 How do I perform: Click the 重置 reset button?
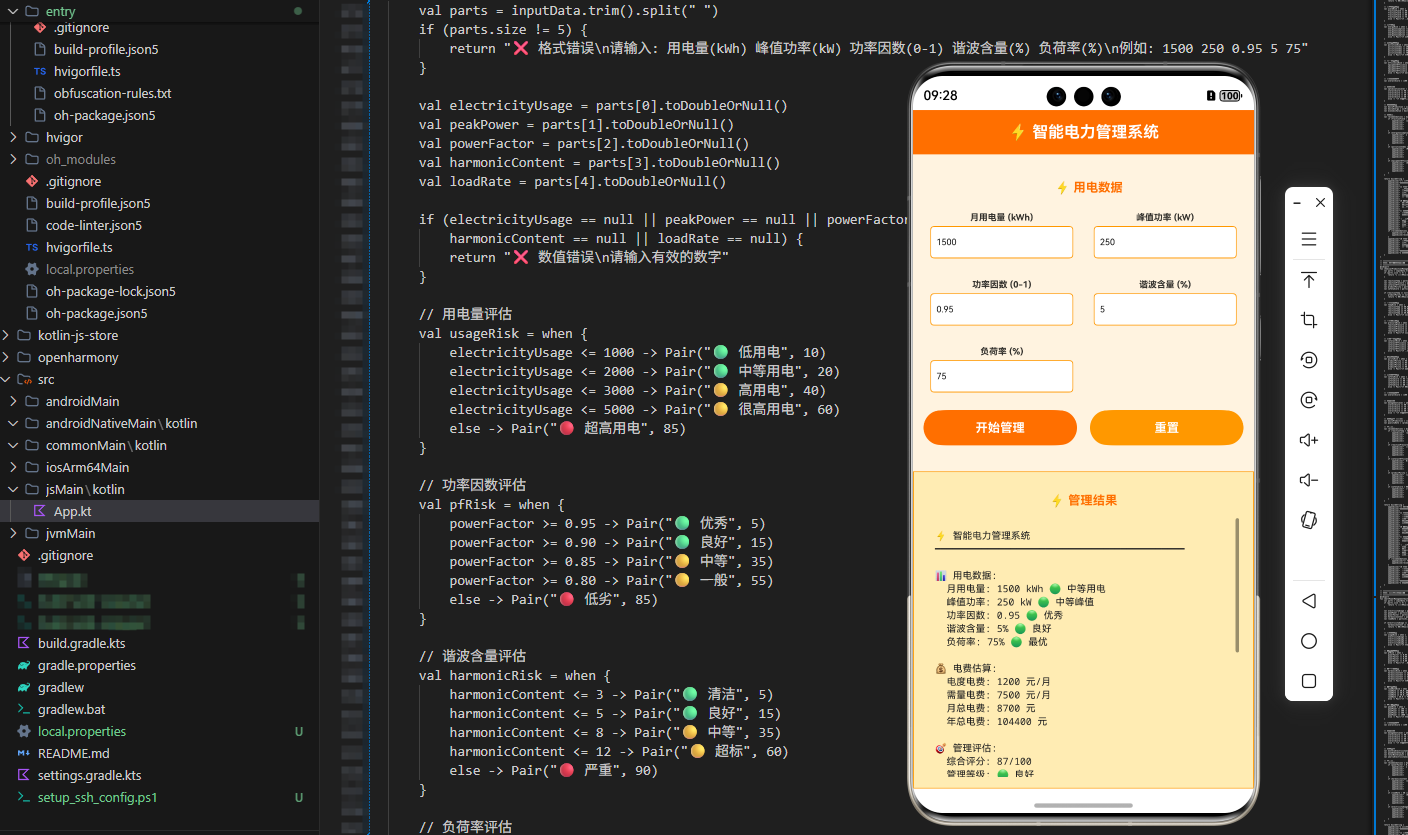pos(1166,427)
